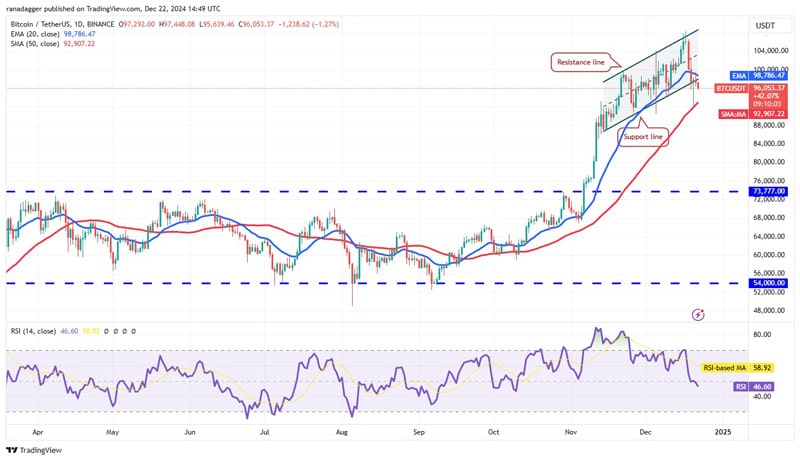This screenshot has height=460, width=800.
Task: Click the 80.00 RSI axis label
Action: [x=762, y=335]
